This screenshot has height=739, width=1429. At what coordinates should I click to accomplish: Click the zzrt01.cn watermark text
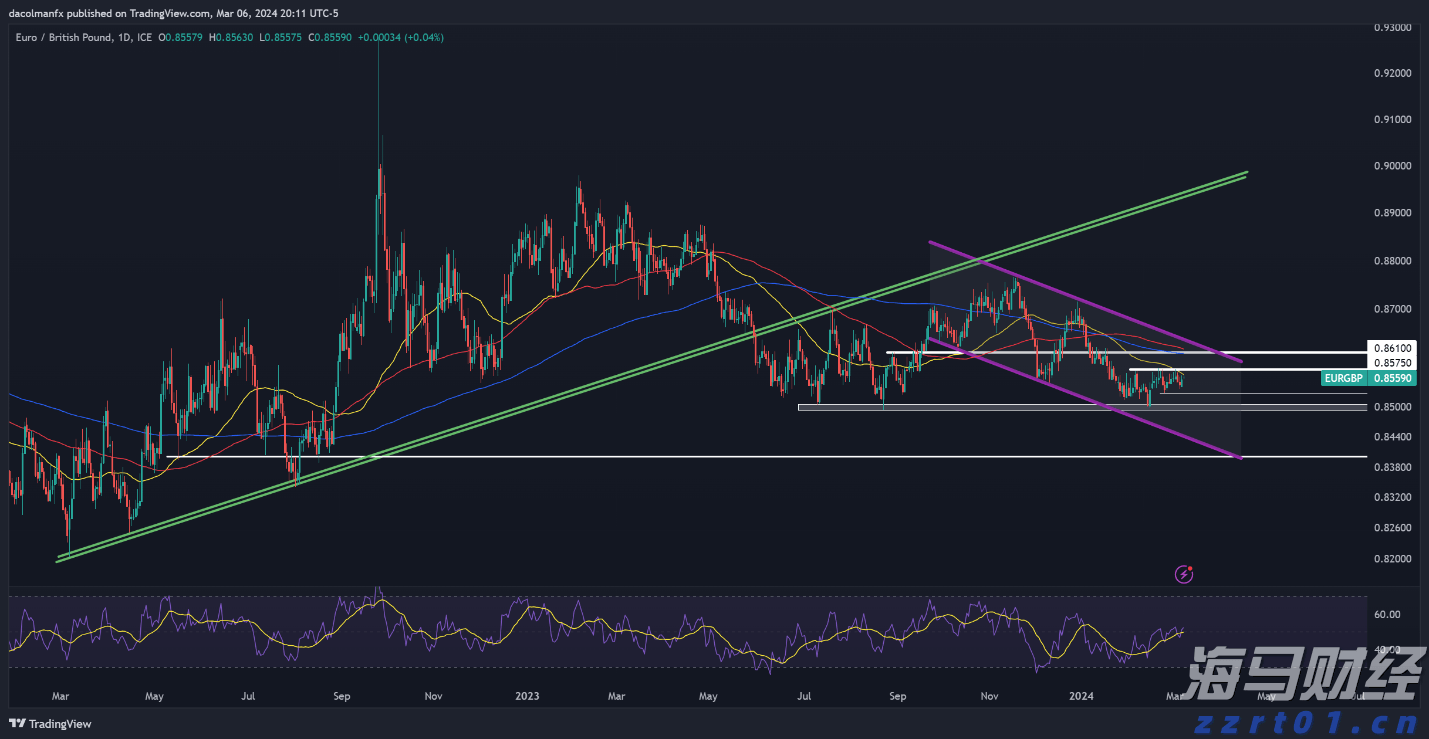click(x=1304, y=722)
